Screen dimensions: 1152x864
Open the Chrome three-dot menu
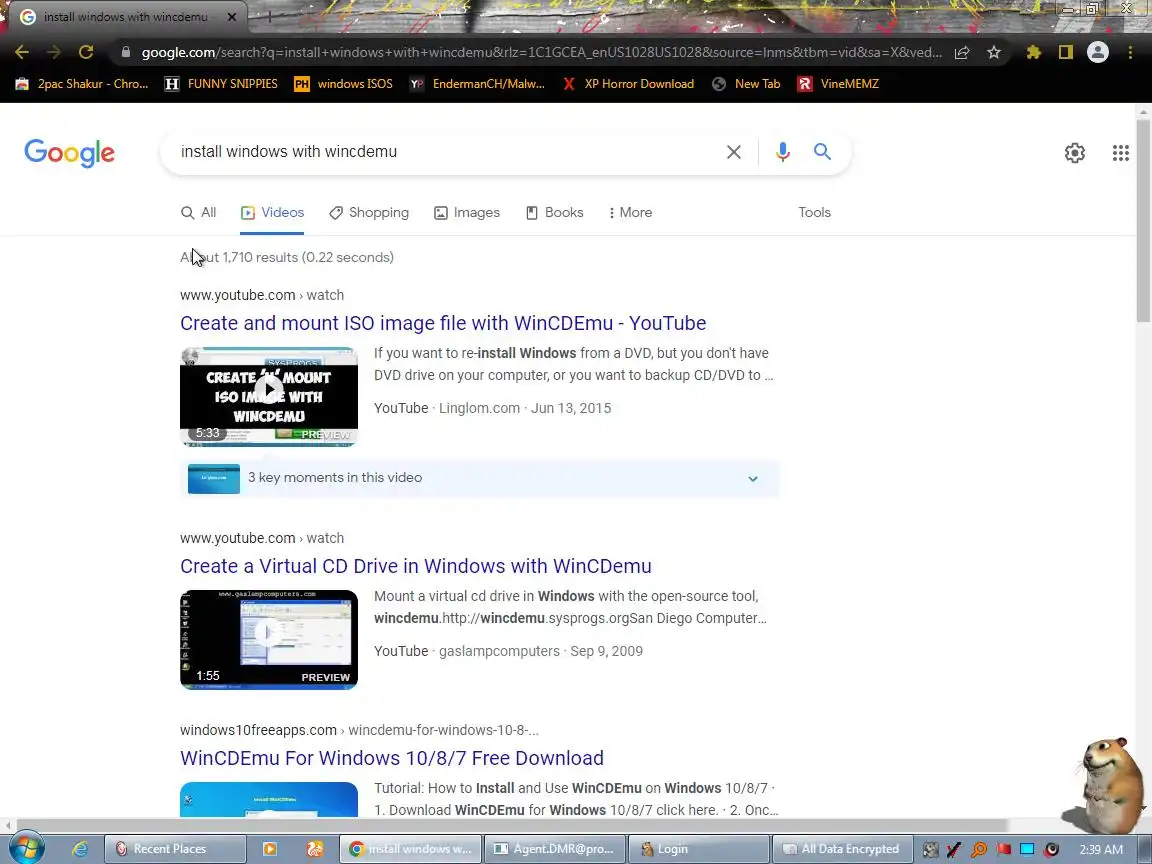pyautogui.click(x=1130, y=52)
